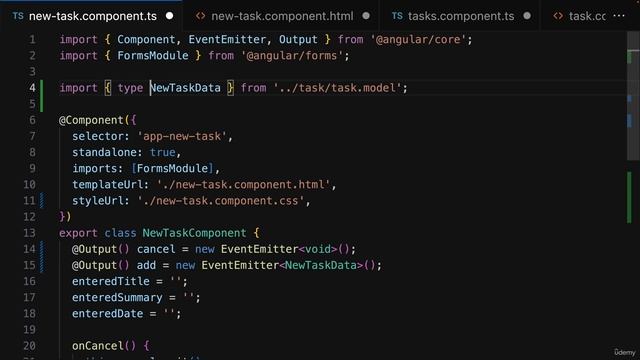
Task: Click the enteredDate property
Action: 107,313
